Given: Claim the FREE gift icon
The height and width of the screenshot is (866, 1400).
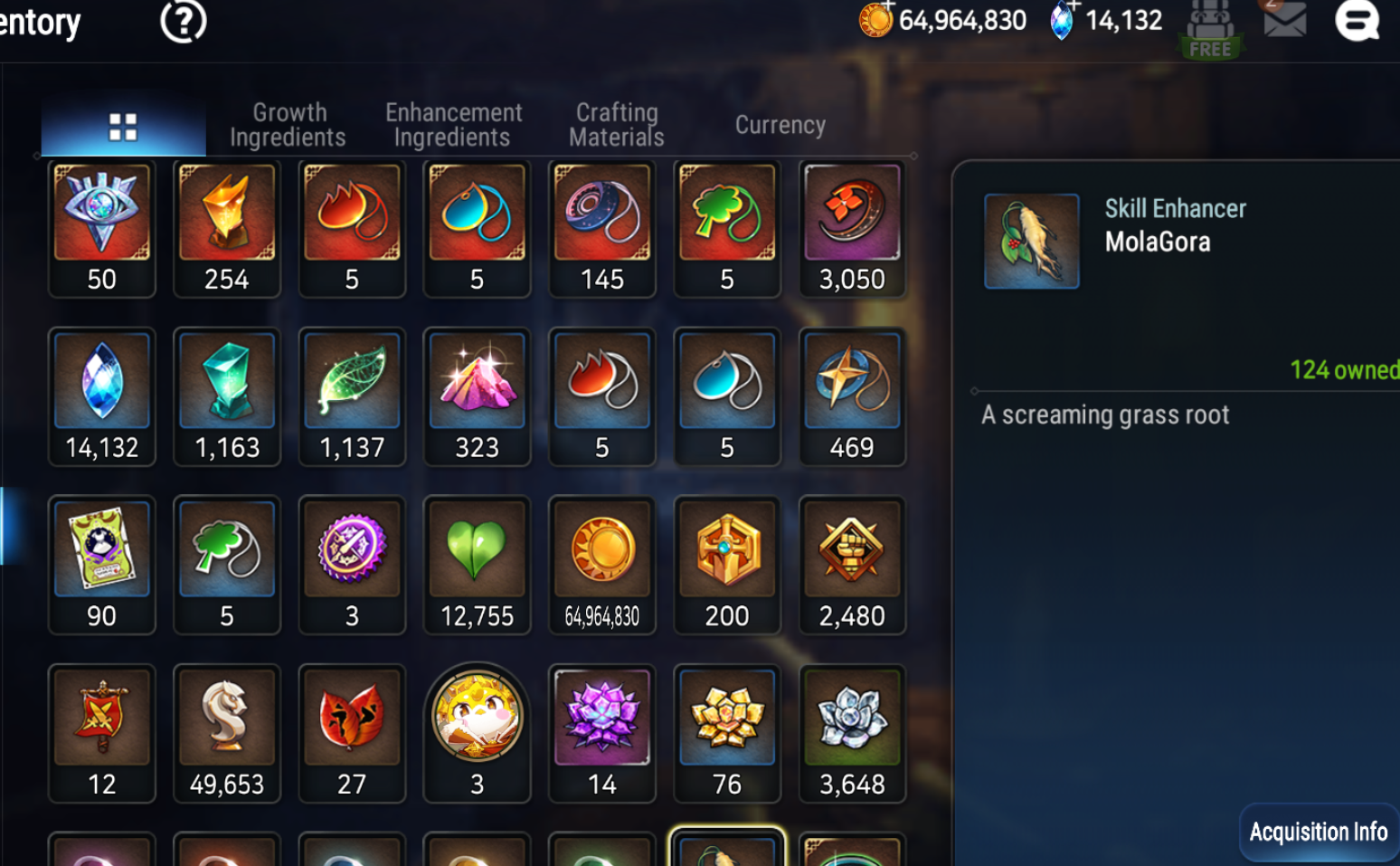Looking at the screenshot, I should (x=1210, y=30).
